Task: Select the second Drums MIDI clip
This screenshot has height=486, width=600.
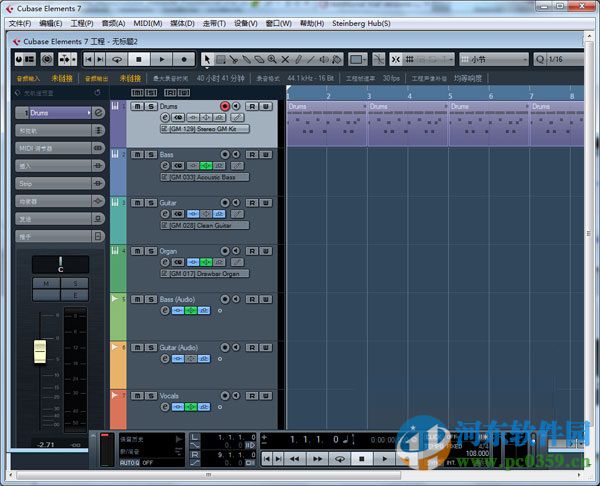Action: click(x=408, y=124)
